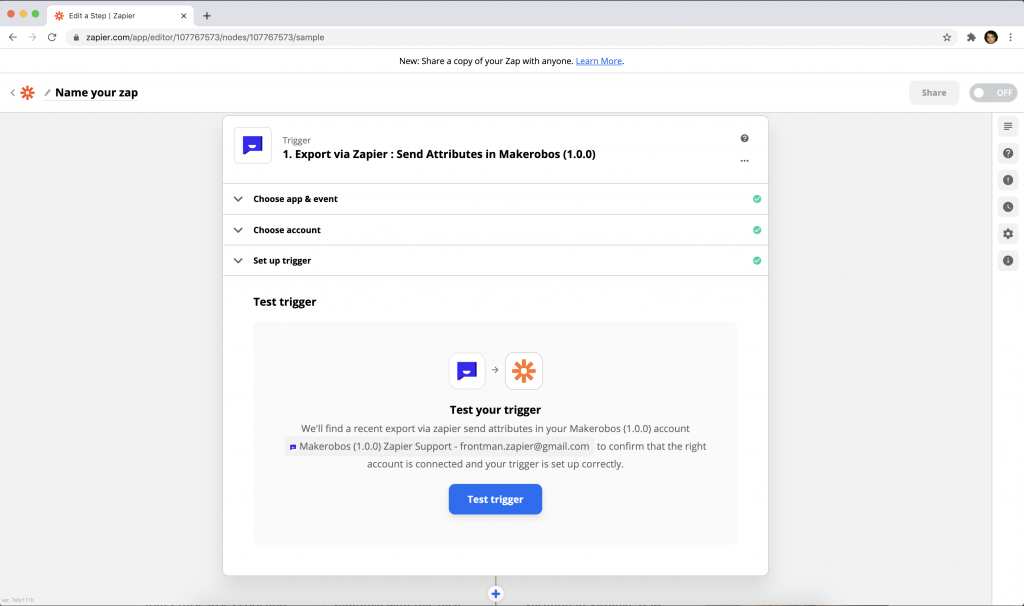
Task: Click the pencil icon to rename the zap
Action: tap(47, 93)
